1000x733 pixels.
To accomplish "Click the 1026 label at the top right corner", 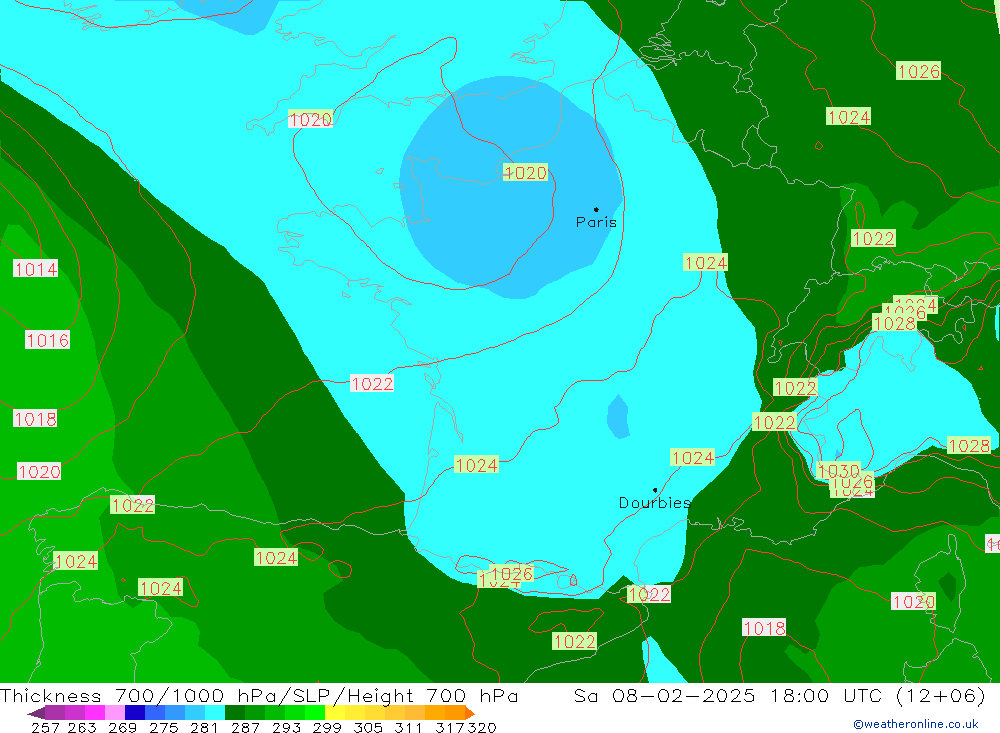I will point(918,71).
